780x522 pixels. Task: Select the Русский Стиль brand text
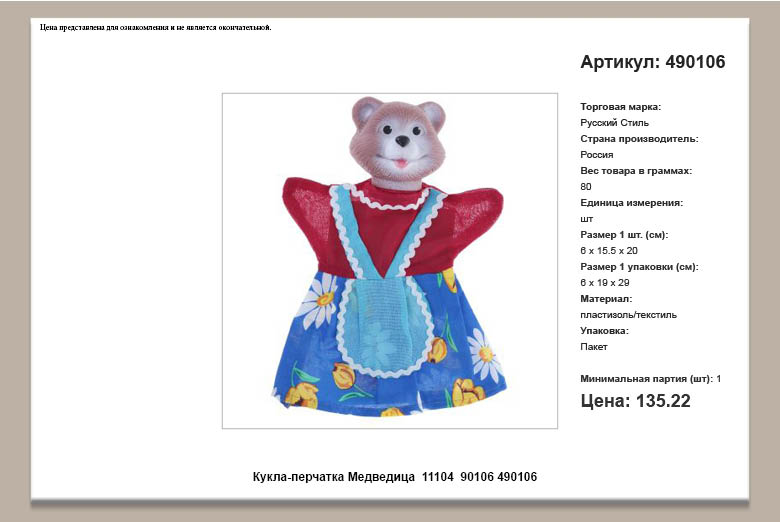click(614, 123)
